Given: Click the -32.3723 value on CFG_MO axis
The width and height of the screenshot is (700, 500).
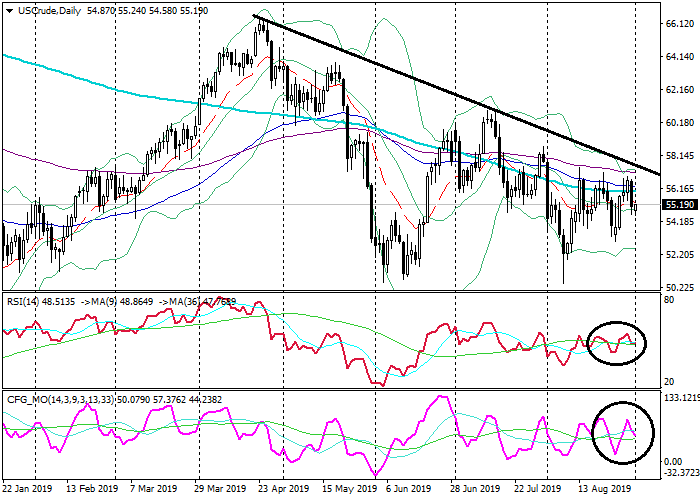Looking at the screenshot, I should pyautogui.click(x=678, y=472).
